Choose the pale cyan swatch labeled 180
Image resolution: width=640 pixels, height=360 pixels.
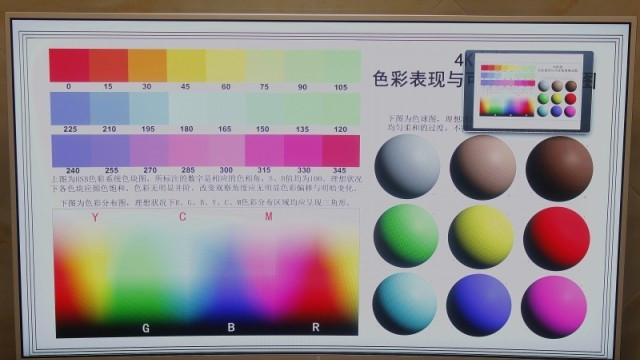pos(187,109)
